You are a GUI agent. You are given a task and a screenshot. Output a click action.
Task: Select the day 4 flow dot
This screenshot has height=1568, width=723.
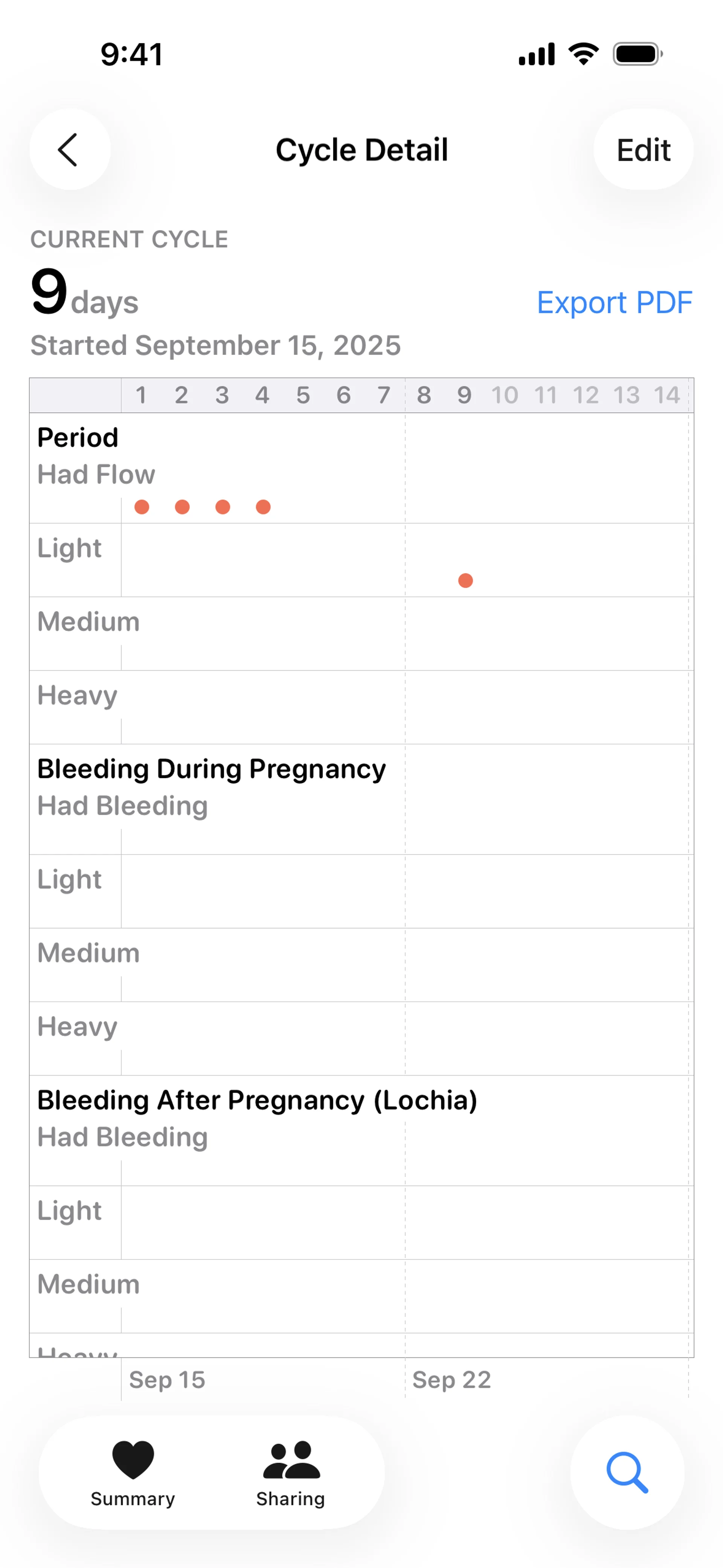click(263, 507)
